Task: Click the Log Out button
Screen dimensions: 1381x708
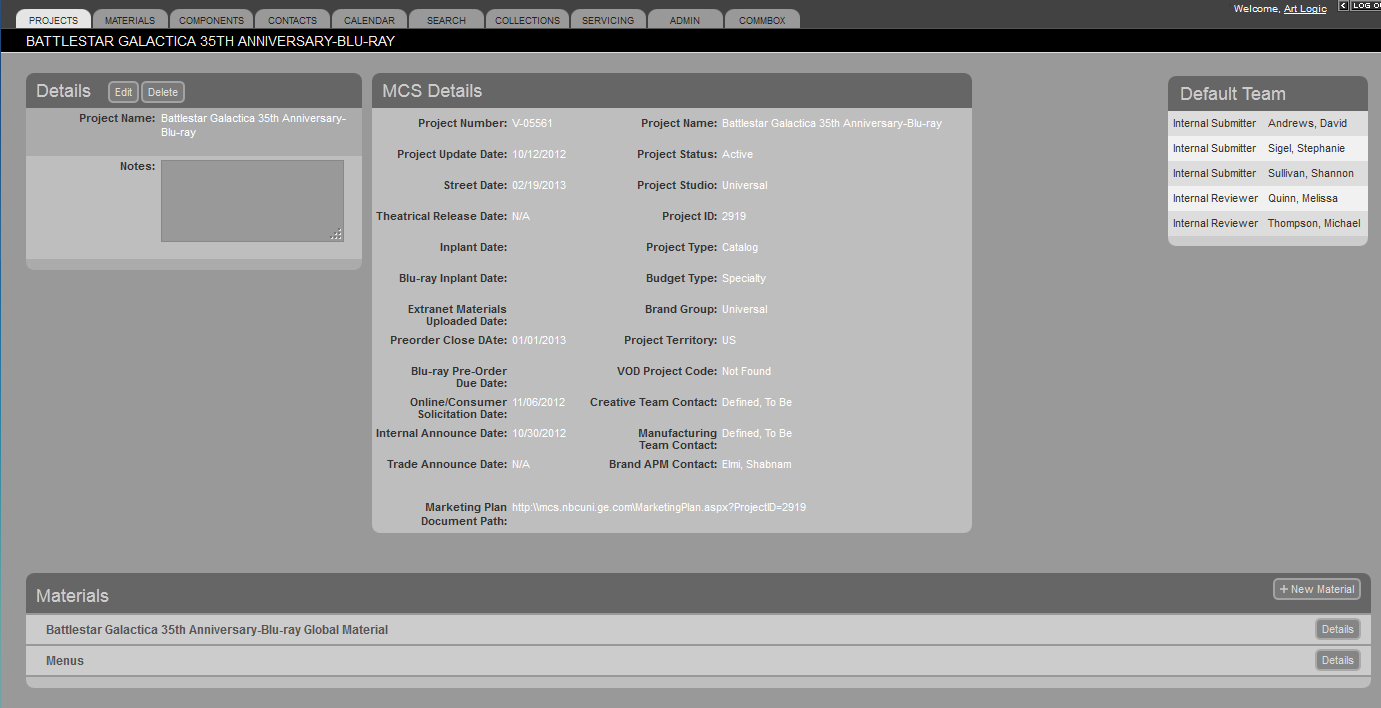Action: pyautogui.click(x=1366, y=6)
